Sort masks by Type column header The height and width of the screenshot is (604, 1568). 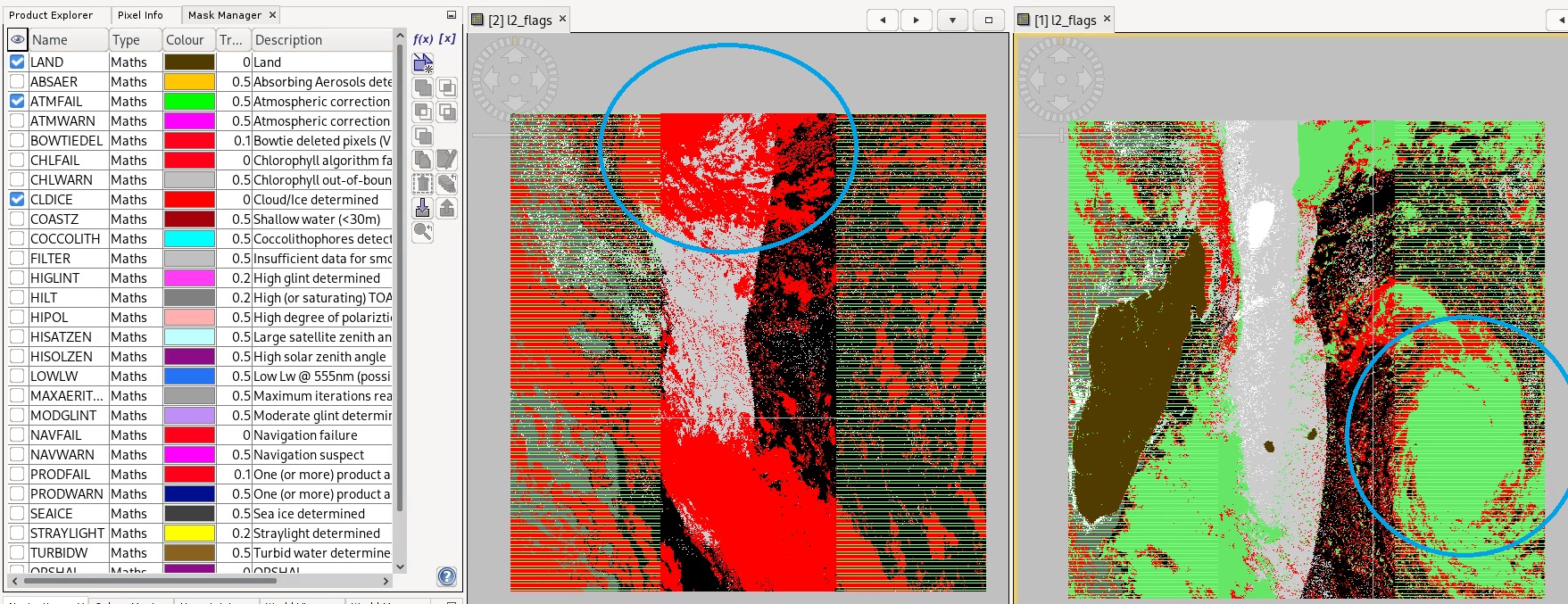(135, 40)
